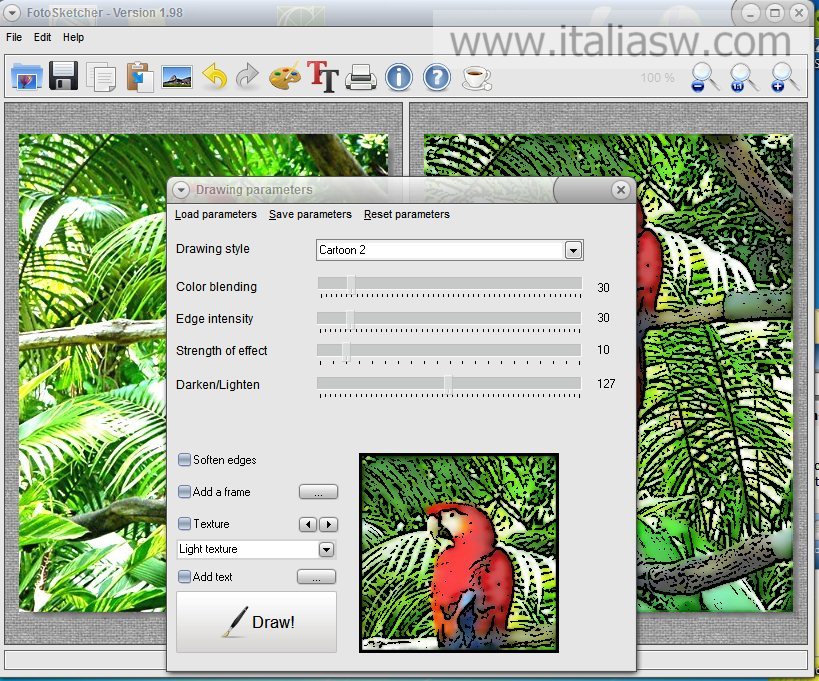Click the Darken/Lighten slider handle
Image resolution: width=819 pixels, height=681 pixels.
coord(448,384)
